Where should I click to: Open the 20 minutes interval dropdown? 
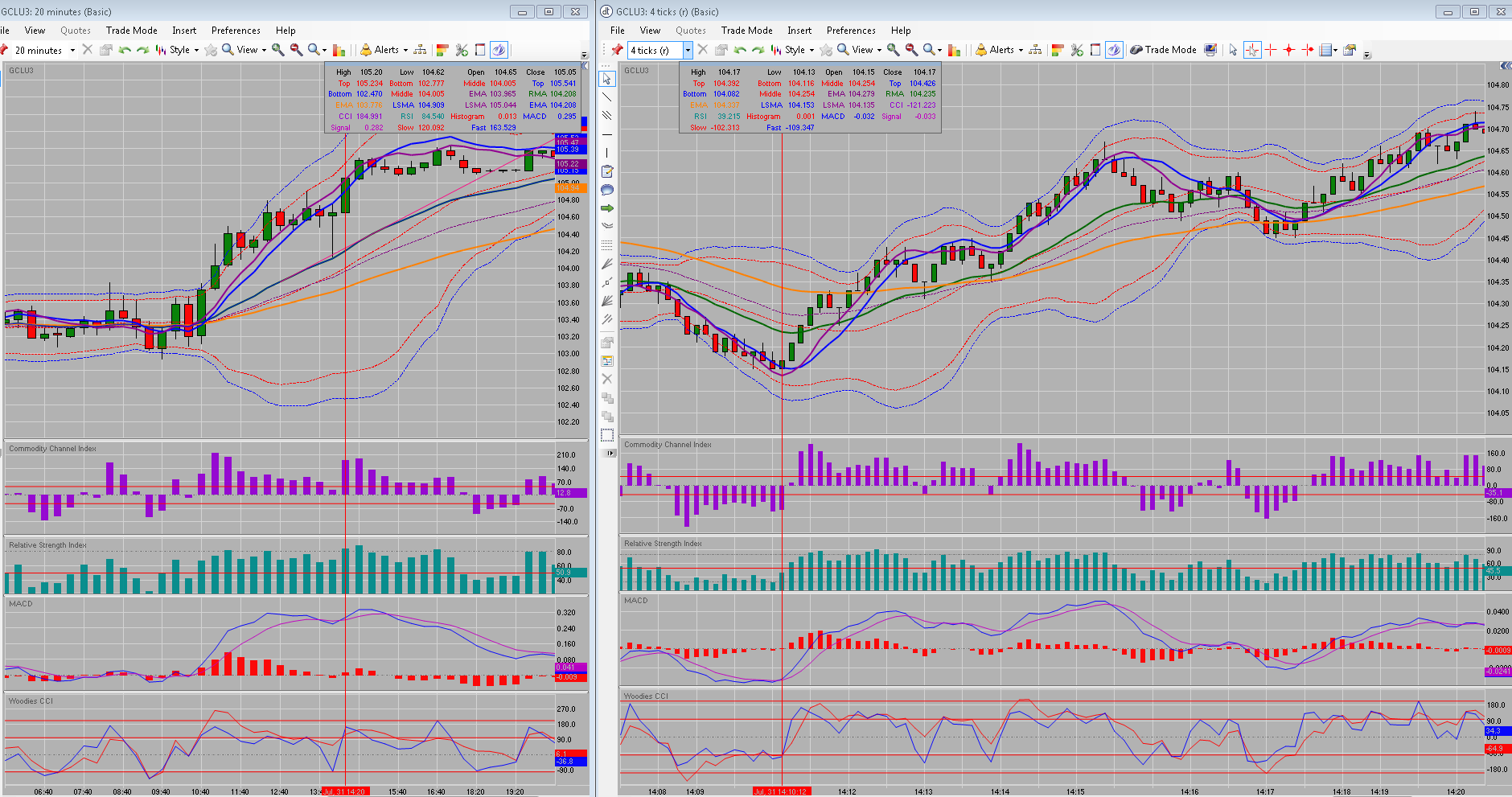(x=72, y=50)
